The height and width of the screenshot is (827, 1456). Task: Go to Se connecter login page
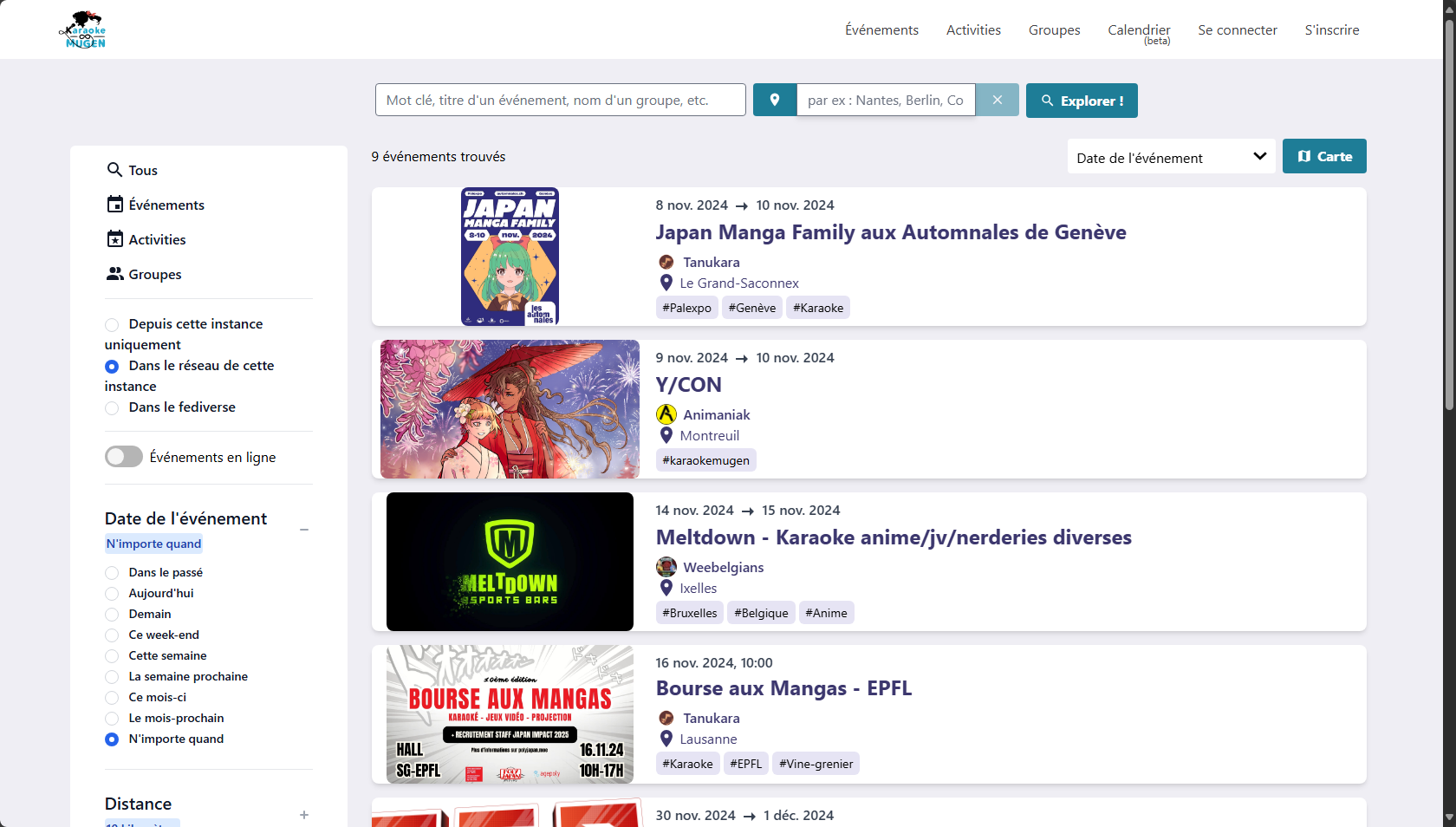tap(1238, 29)
